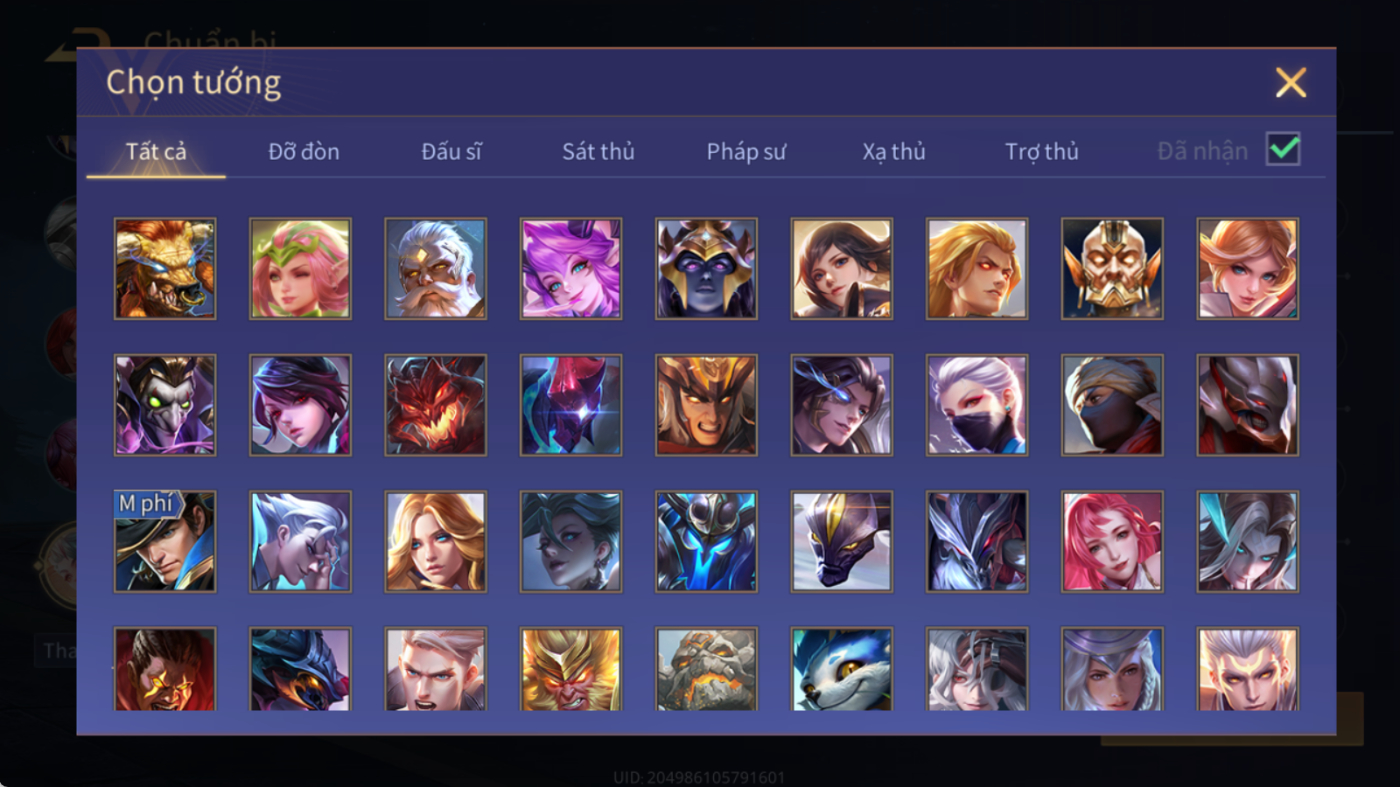Choose the pink-haired girl hero portrait
The image size is (1400, 787).
(1112, 541)
